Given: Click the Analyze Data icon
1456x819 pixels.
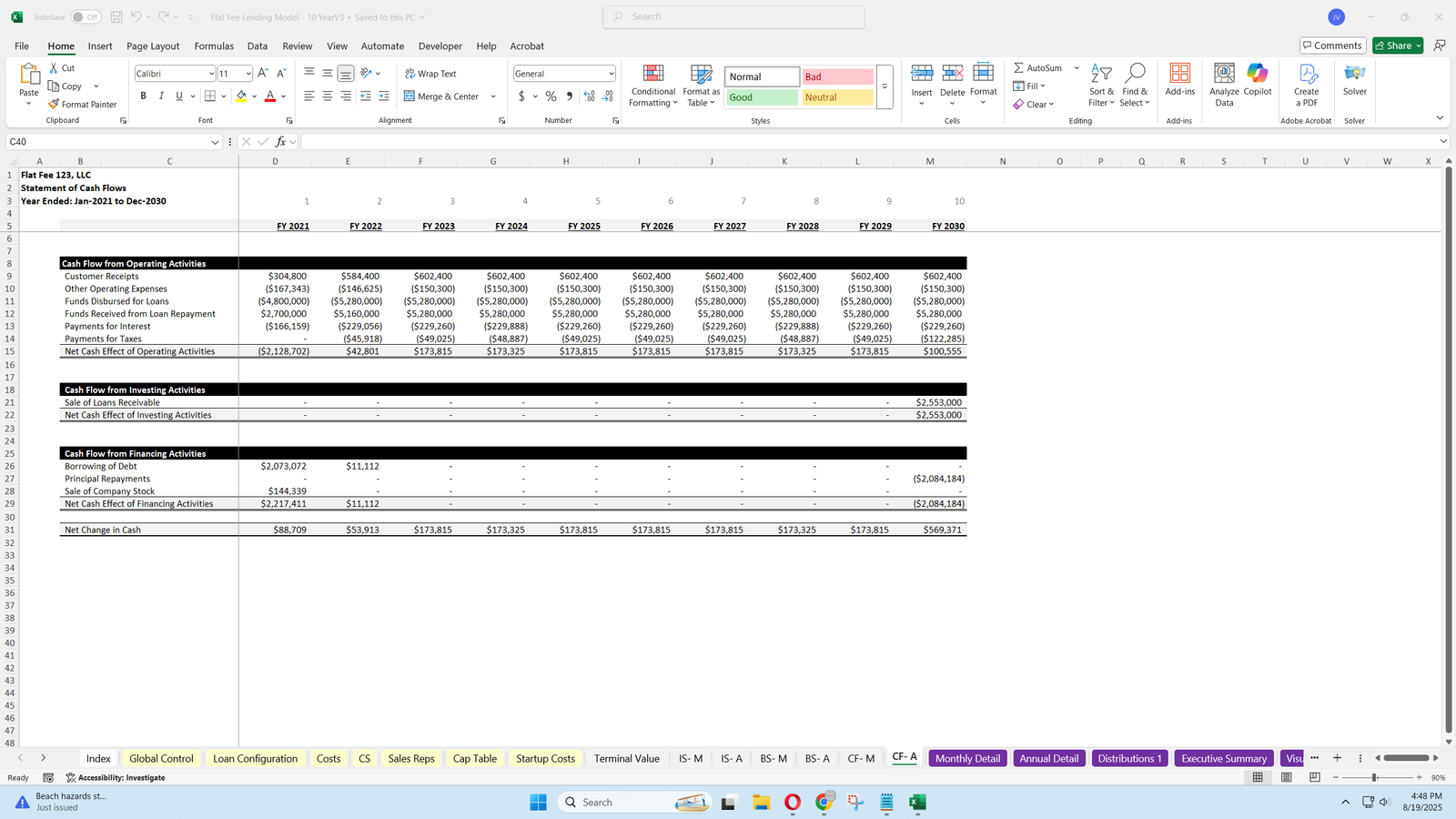Looking at the screenshot, I should click(x=1224, y=75).
